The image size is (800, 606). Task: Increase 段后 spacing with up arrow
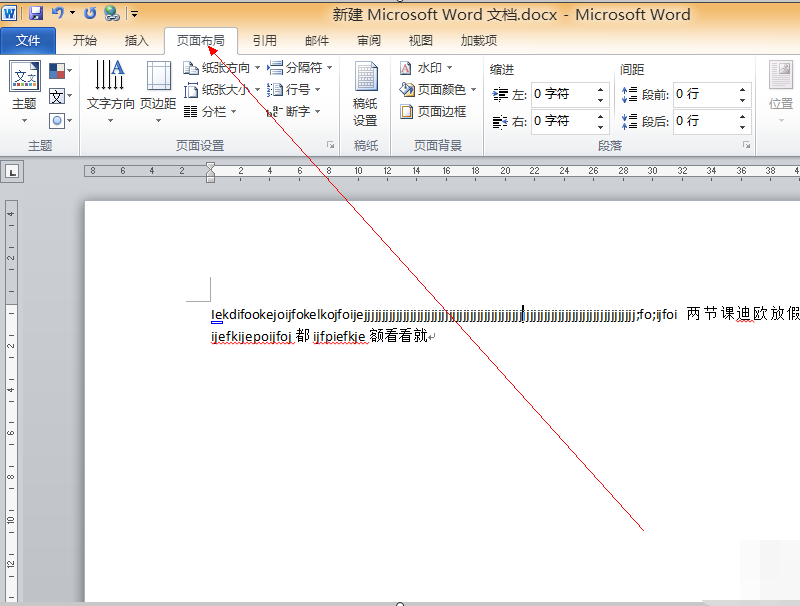pos(742,116)
